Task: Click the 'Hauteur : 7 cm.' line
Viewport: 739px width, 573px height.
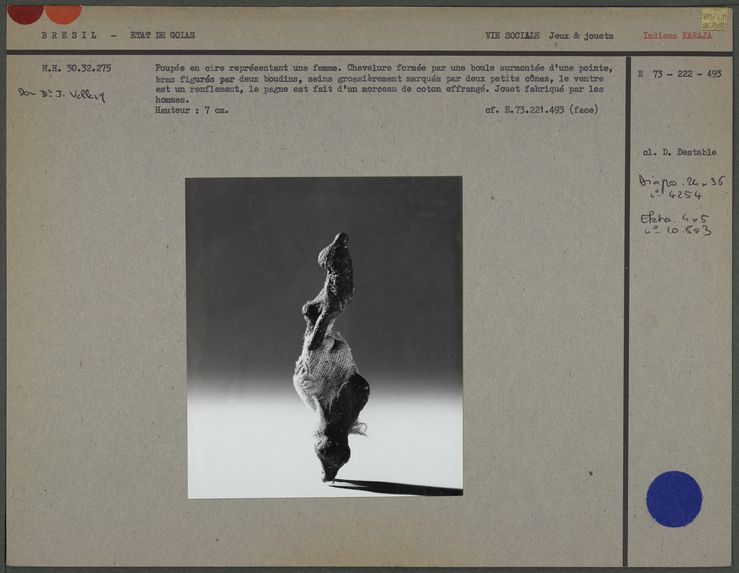Action: point(191,110)
